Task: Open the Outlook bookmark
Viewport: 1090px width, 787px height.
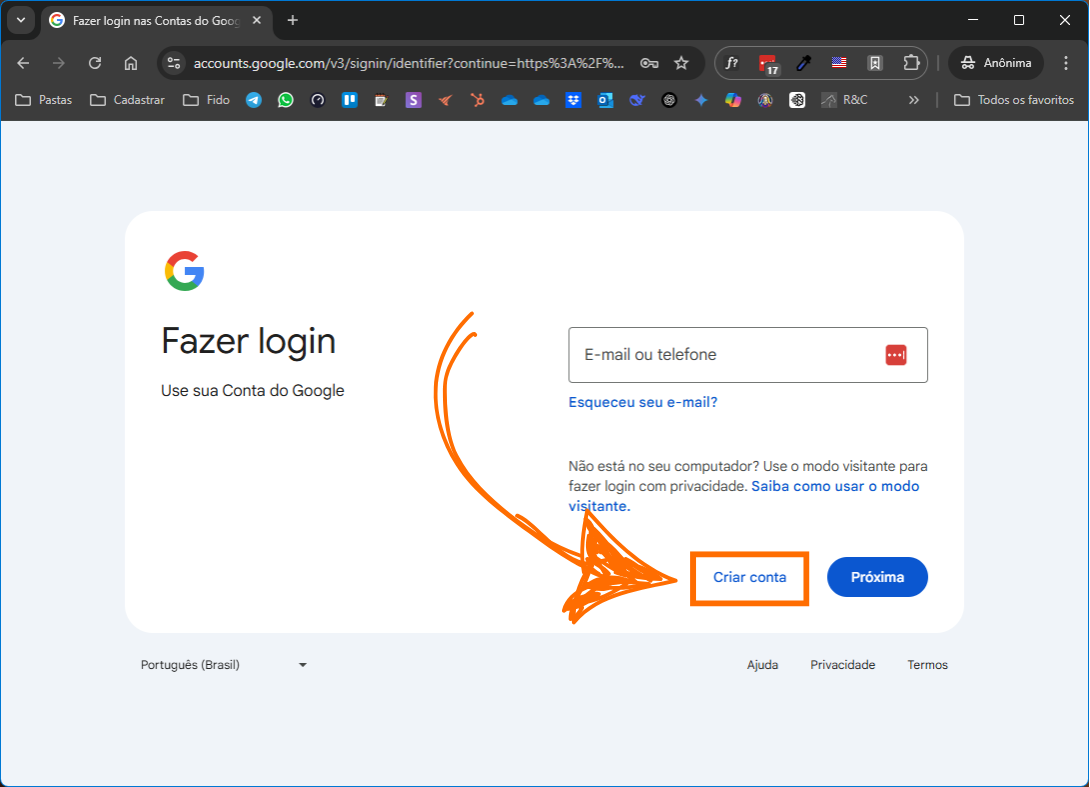Action: point(605,100)
